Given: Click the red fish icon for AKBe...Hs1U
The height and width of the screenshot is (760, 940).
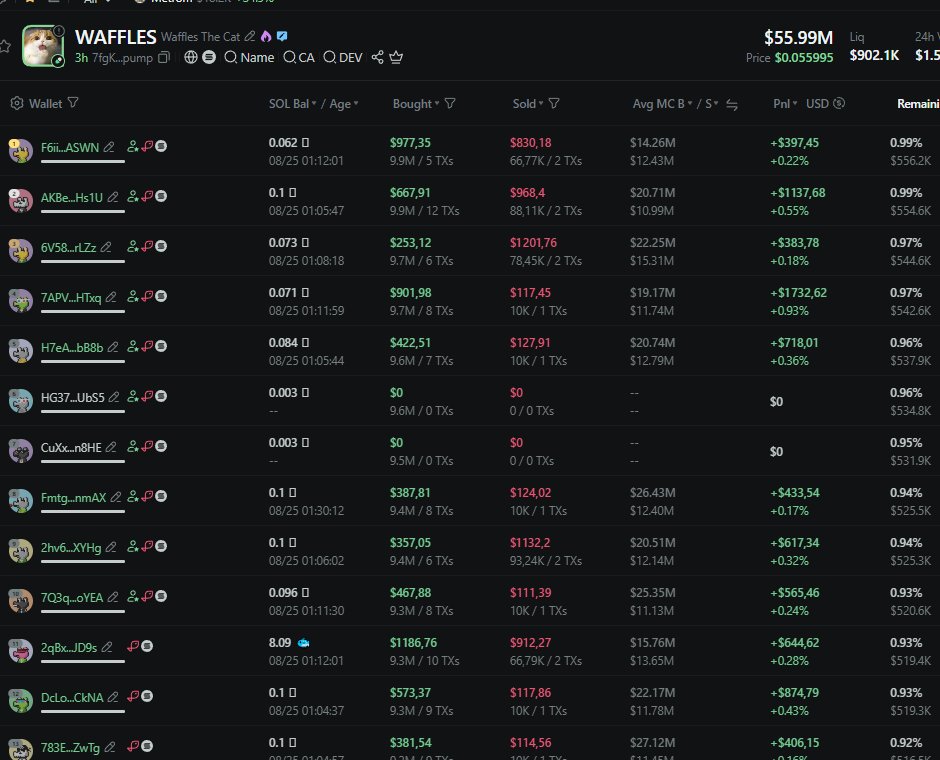Looking at the screenshot, I should (x=147, y=197).
